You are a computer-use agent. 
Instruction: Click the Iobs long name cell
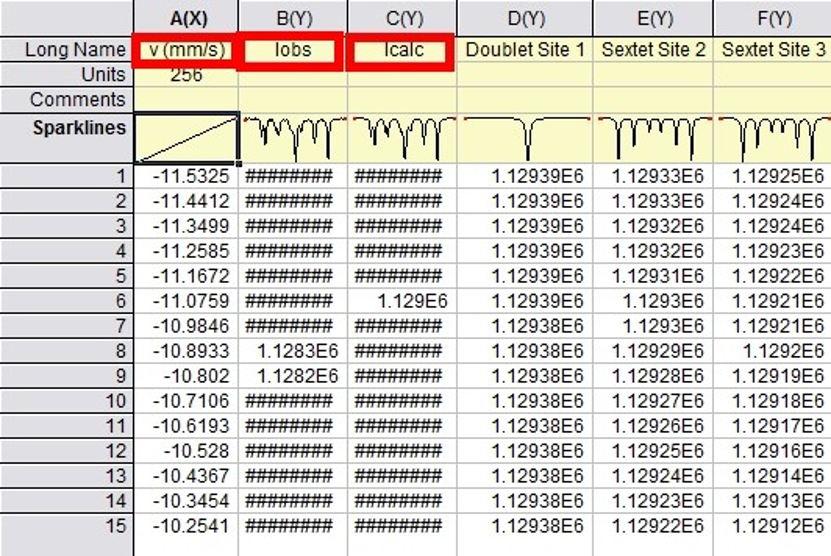[293, 50]
